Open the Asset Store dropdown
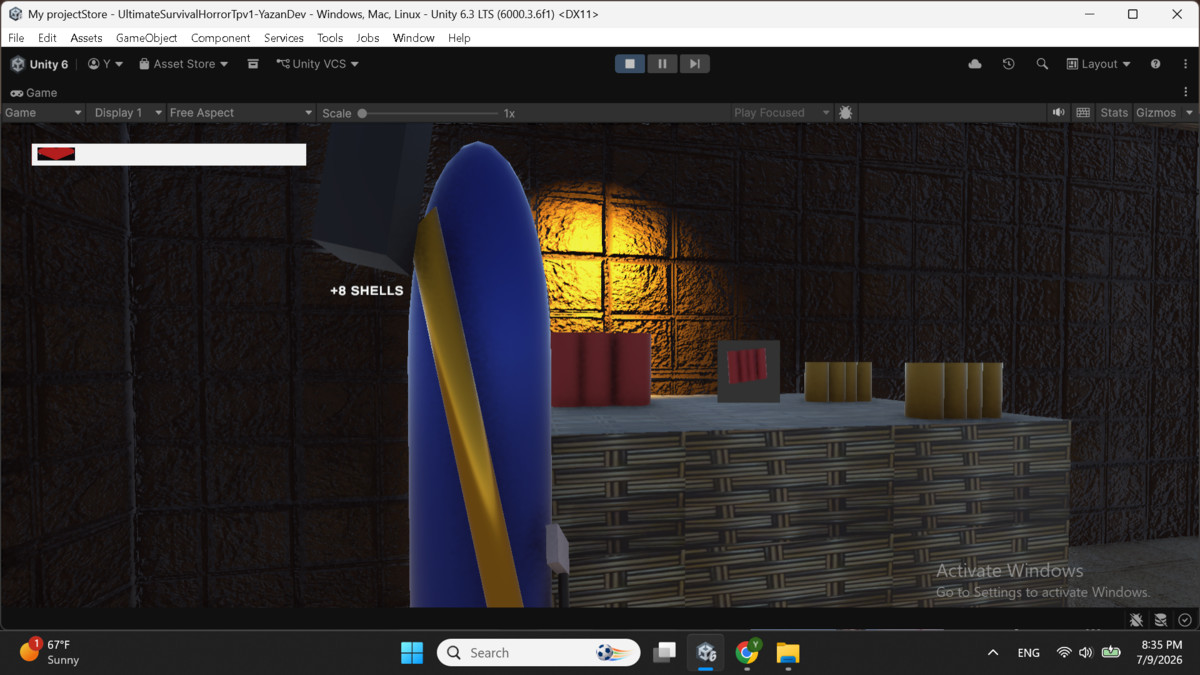 pyautogui.click(x=184, y=64)
